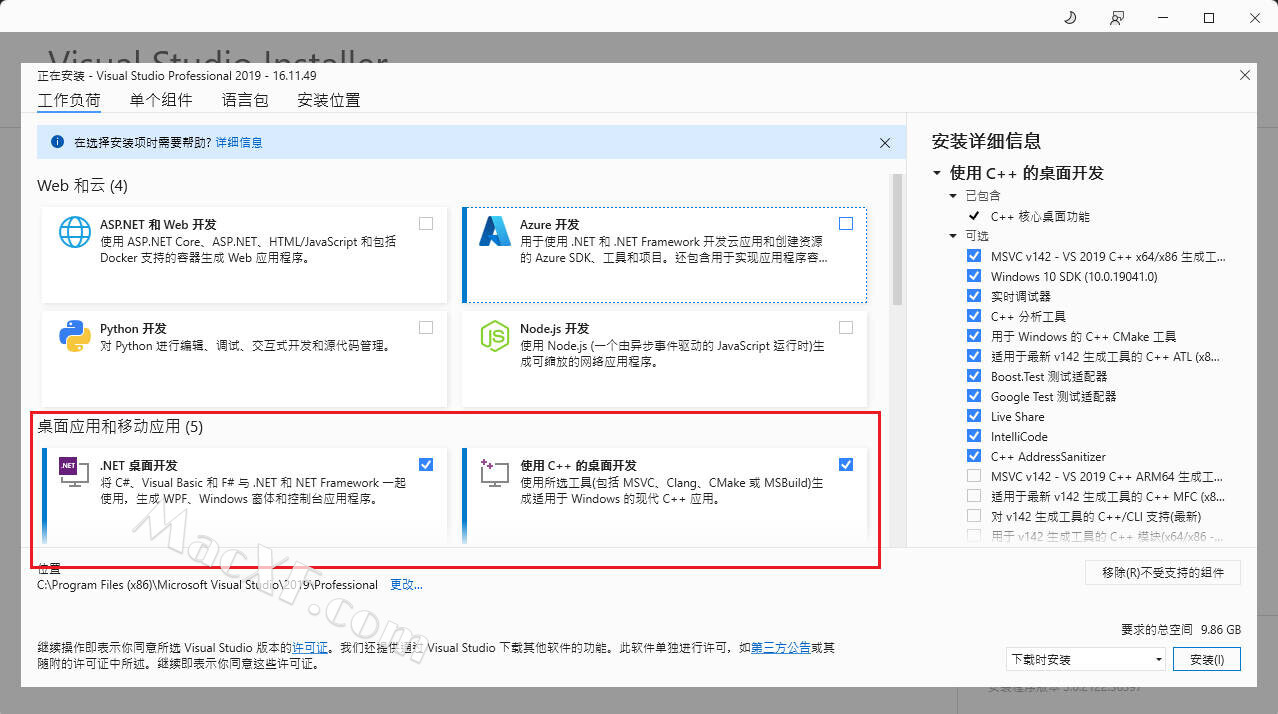Click the 更改... location link
Screen dimensions: 1278x714
coord(406,585)
